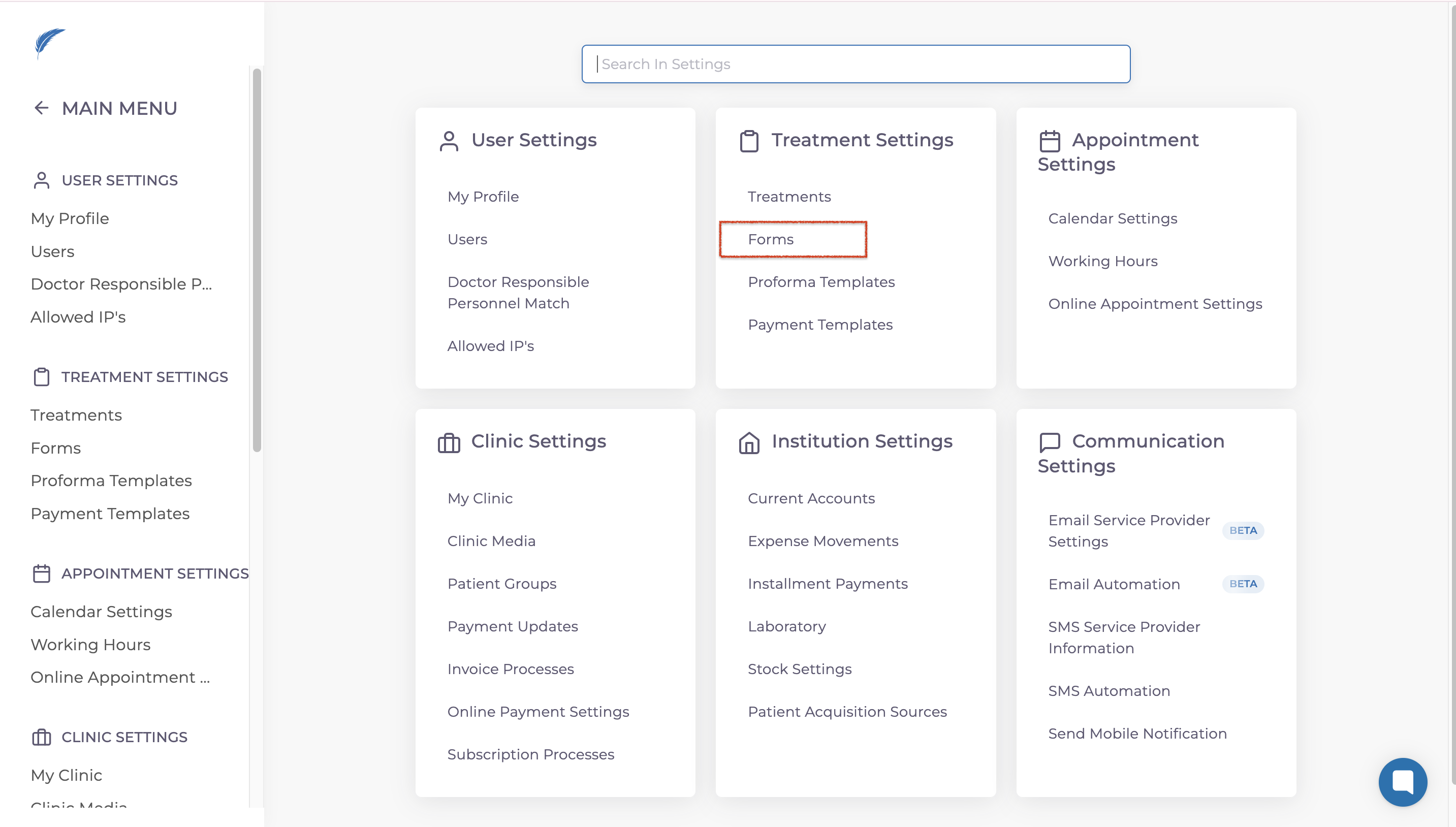Open Forms under Treatment Settings card

click(771, 239)
